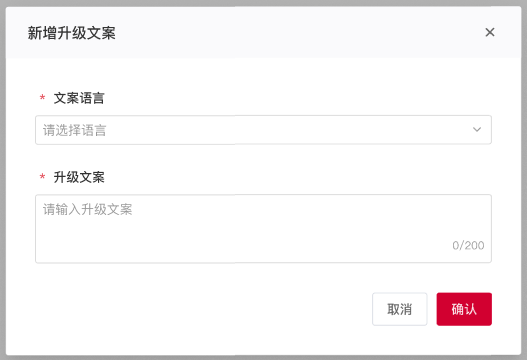
Task: Close the 新增升级文案 dialog with X
Action: (490, 32)
